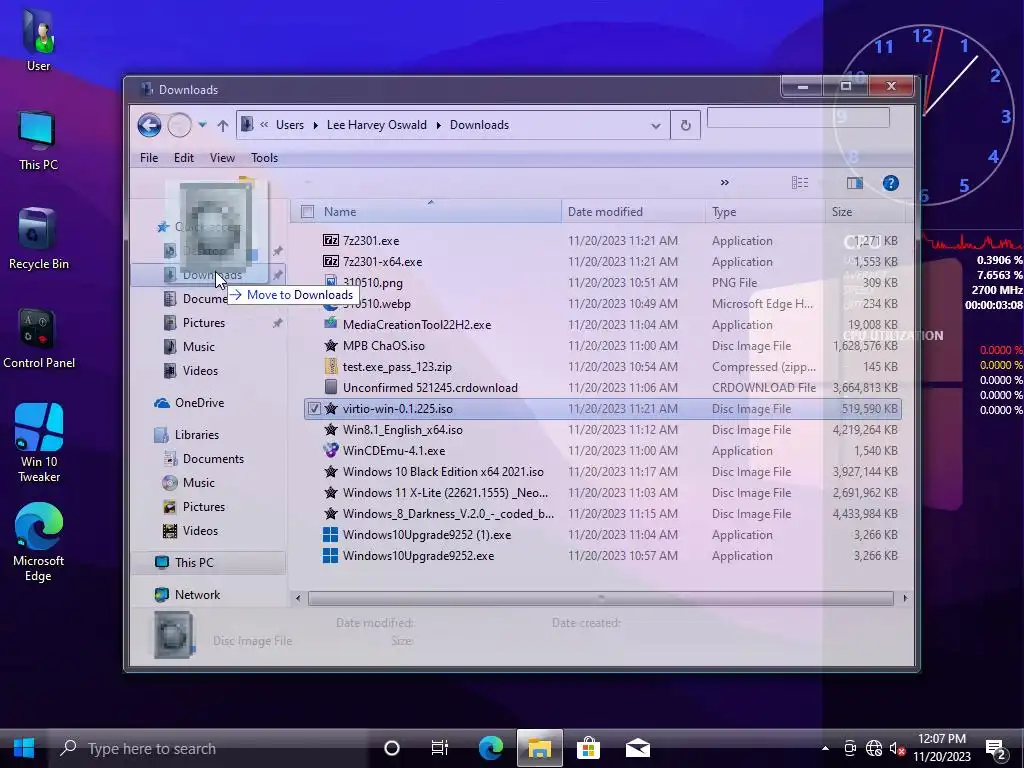
Task: Click horizontal scrollbar in file list
Action: (x=600, y=598)
